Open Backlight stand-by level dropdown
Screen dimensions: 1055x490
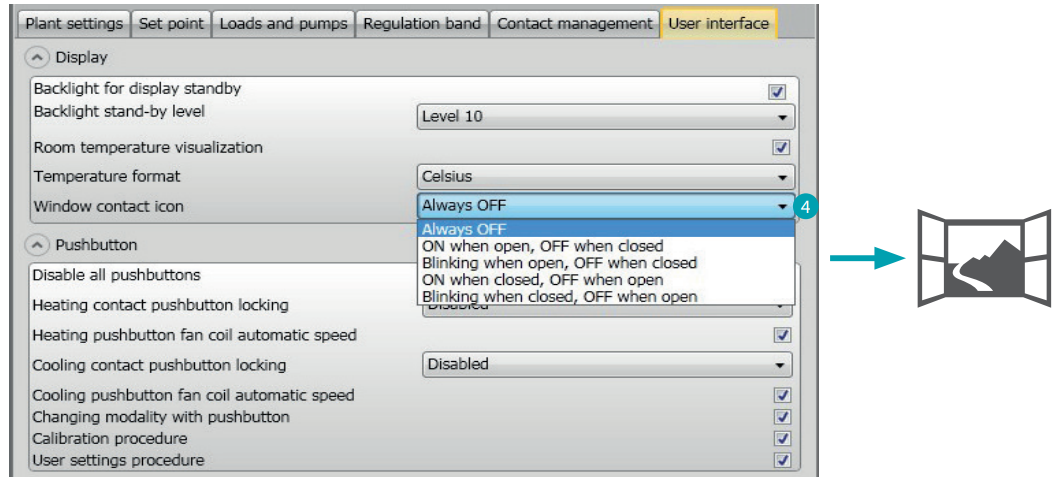pos(606,116)
